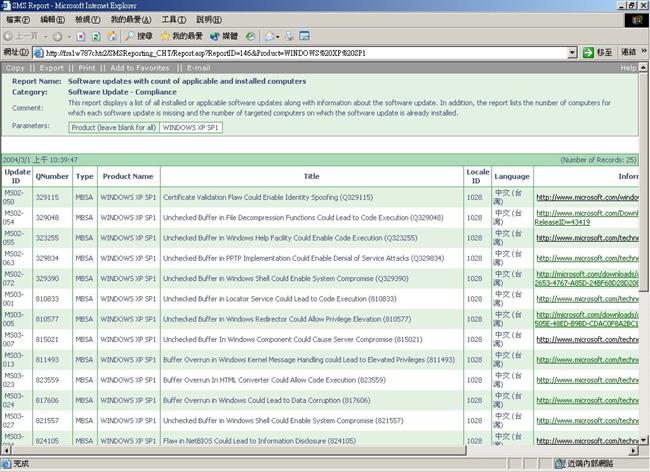Click the address bar URL field
The height and width of the screenshot is (472, 650).
pos(305,53)
